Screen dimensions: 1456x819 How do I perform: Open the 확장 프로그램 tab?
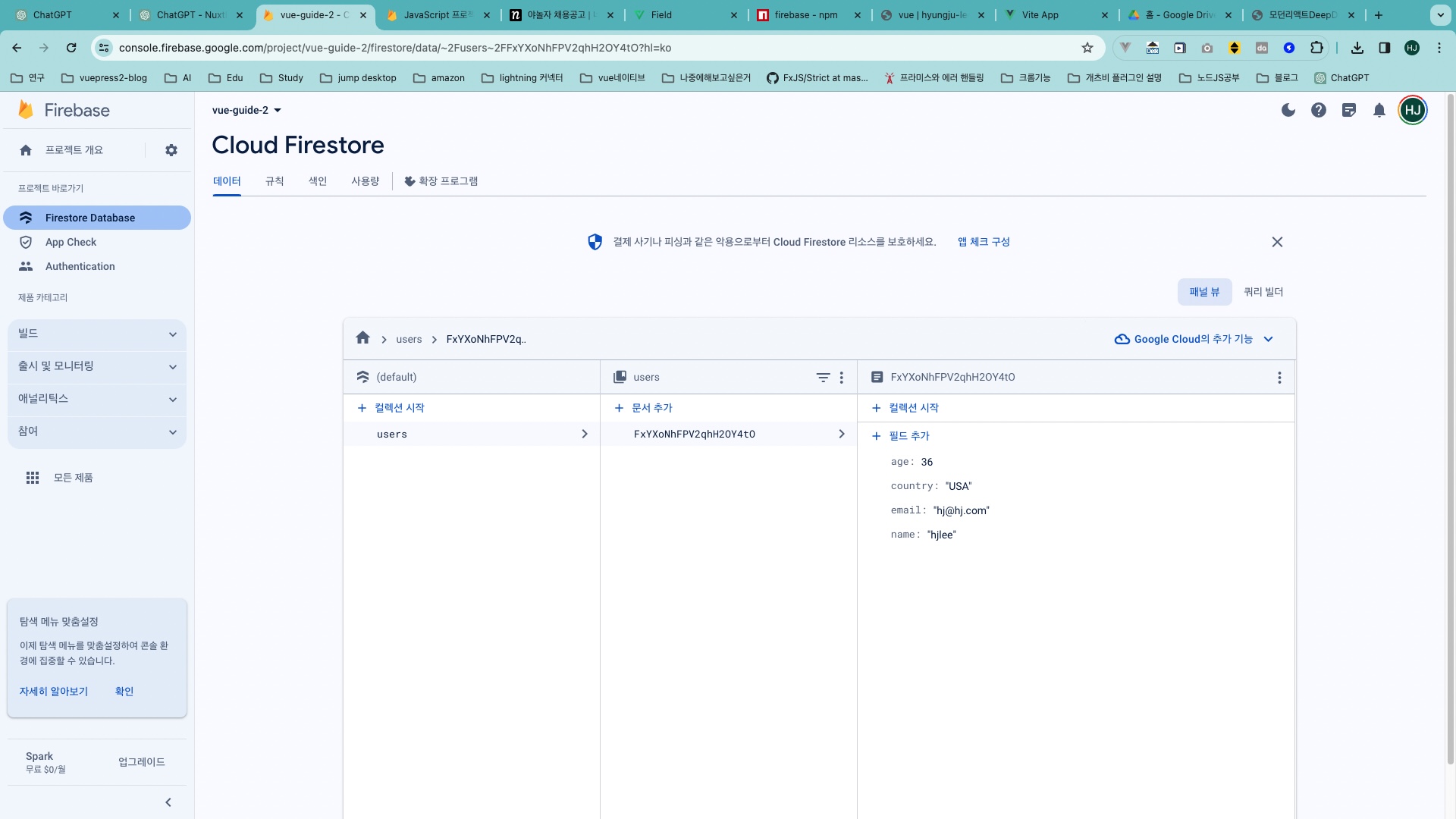pos(441,181)
